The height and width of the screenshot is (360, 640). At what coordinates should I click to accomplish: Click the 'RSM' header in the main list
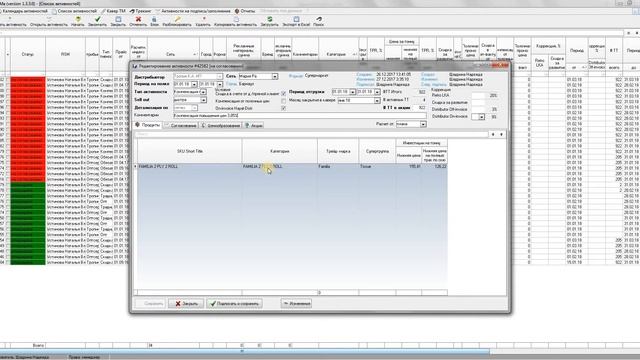pyautogui.click(x=65, y=54)
